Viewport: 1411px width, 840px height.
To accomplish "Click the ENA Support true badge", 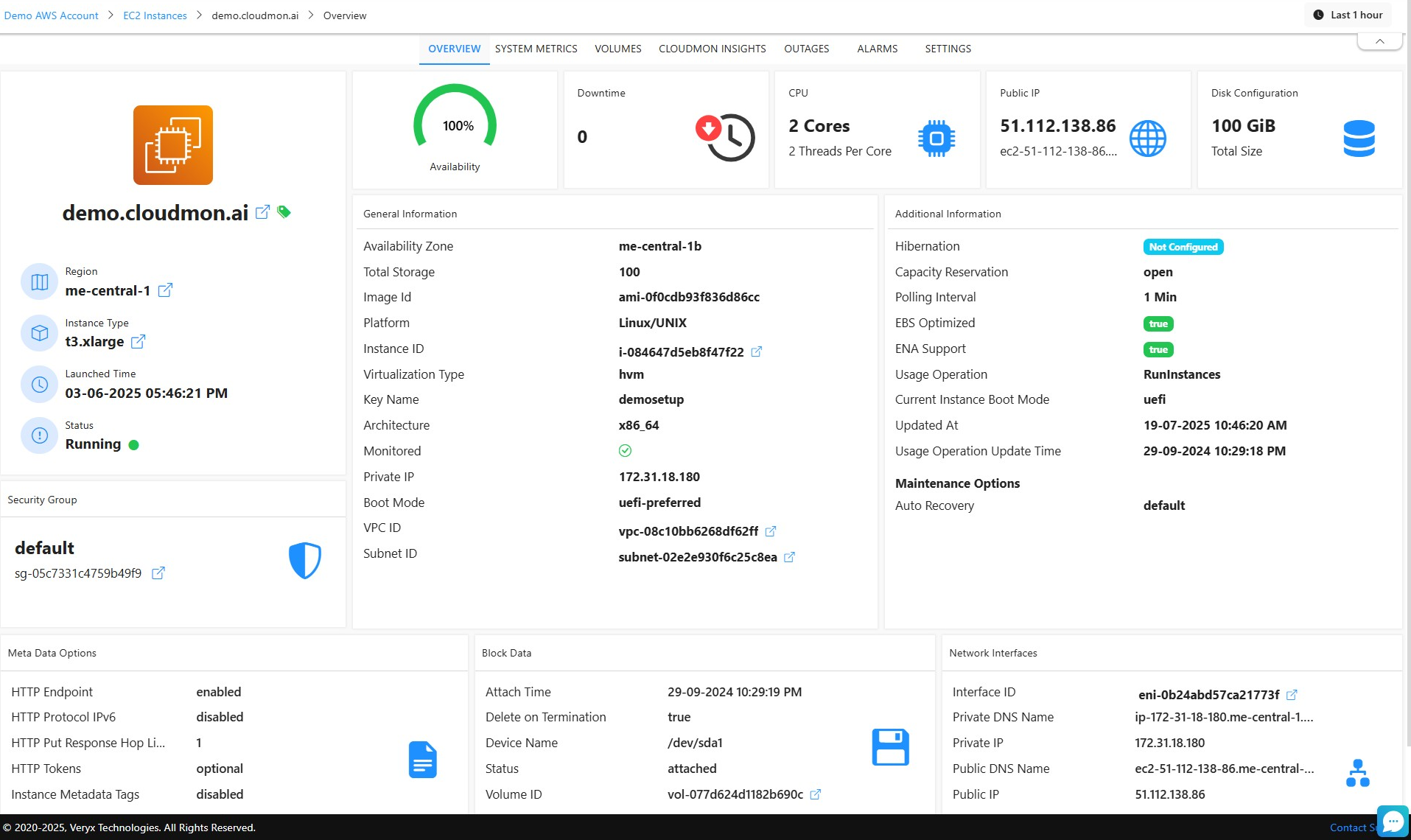I will coord(1158,349).
